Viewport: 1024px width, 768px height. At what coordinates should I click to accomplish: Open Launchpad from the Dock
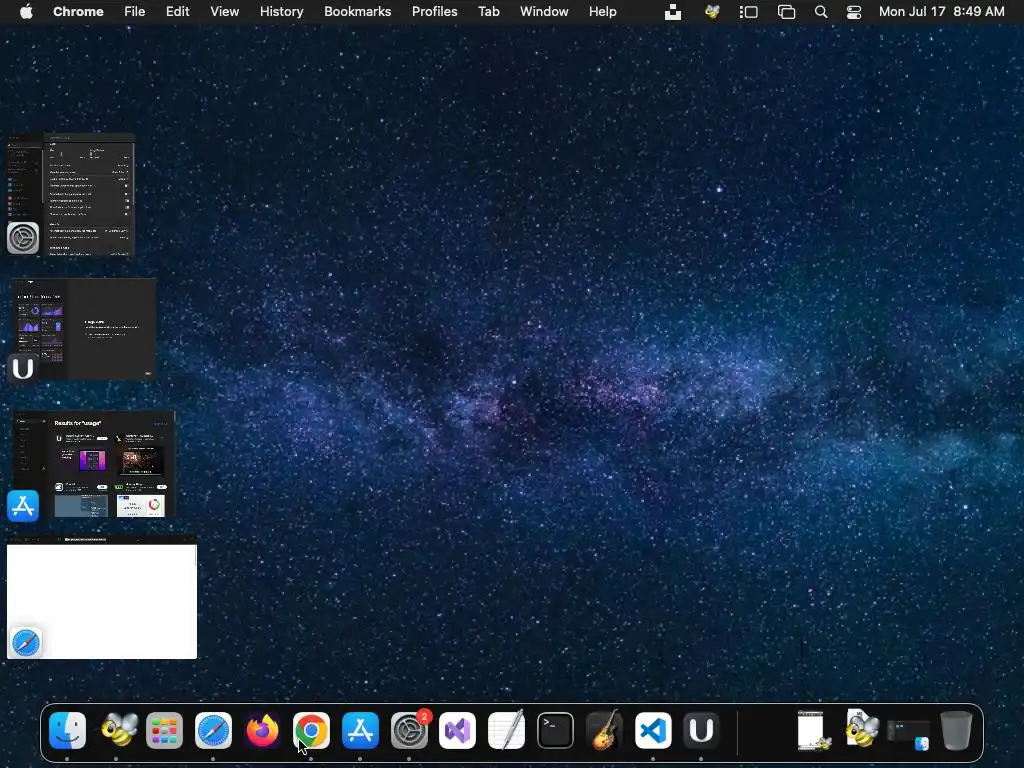click(x=164, y=730)
